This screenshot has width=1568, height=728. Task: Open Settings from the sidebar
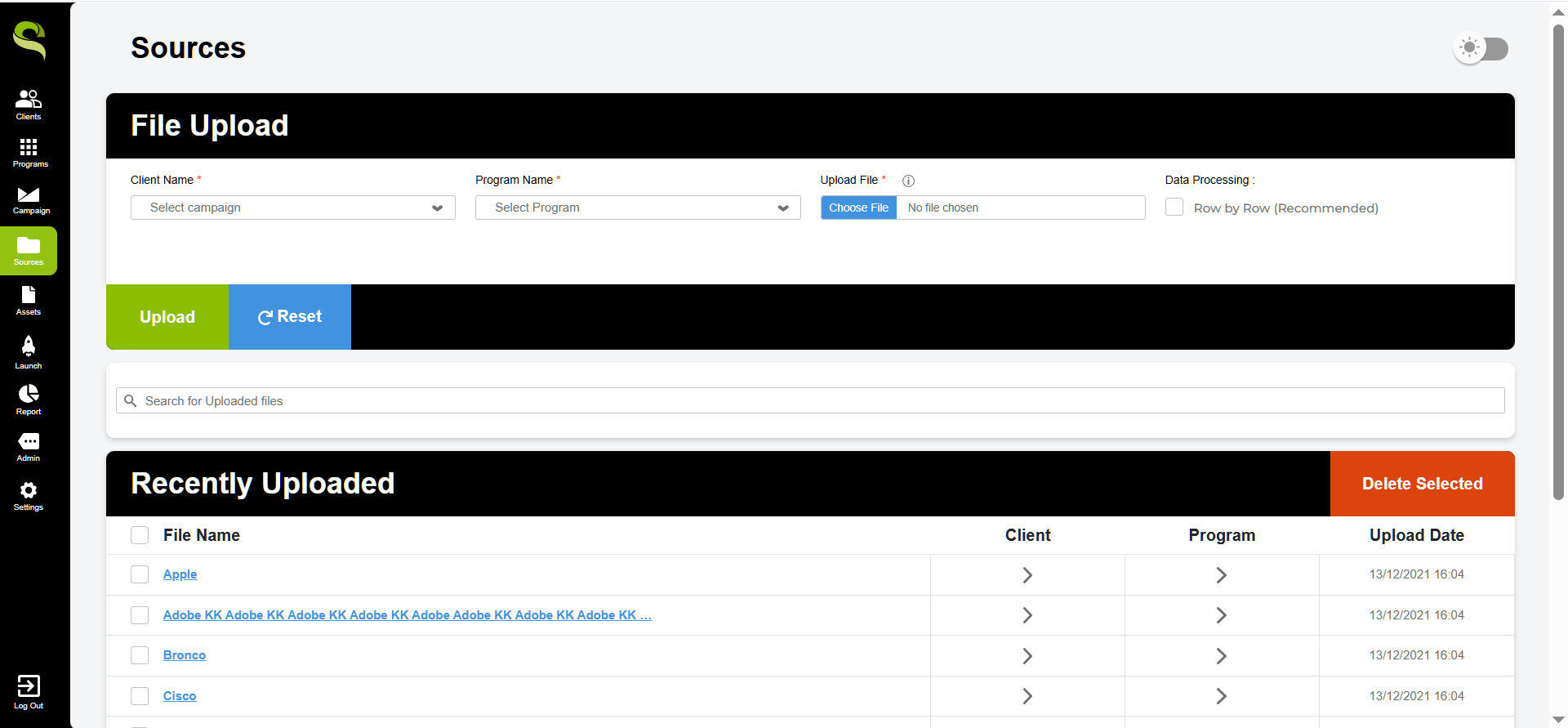29,495
